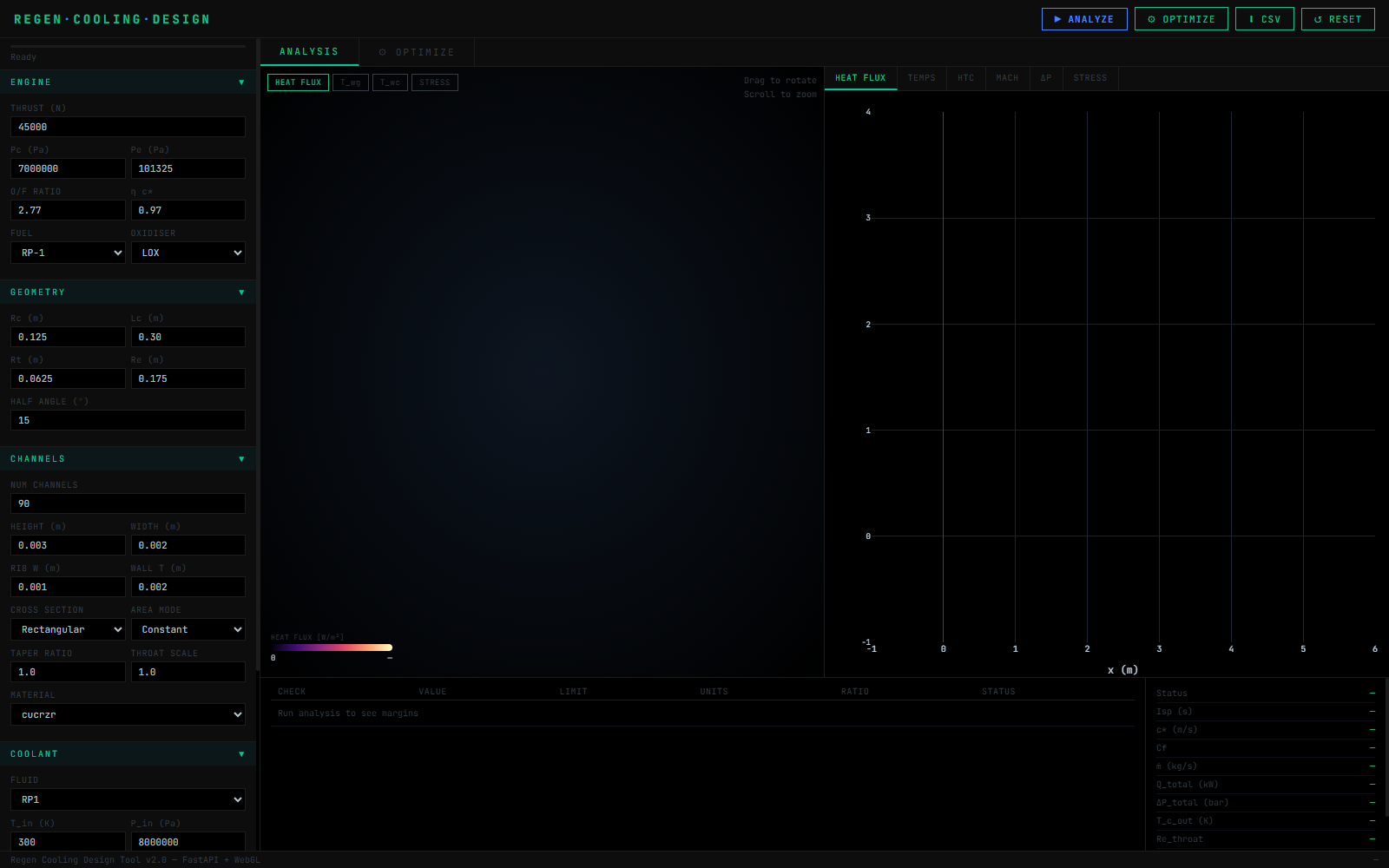1389x868 pixels.
Task: Click the 'Run analysis to see margins' text
Action: tap(348, 713)
